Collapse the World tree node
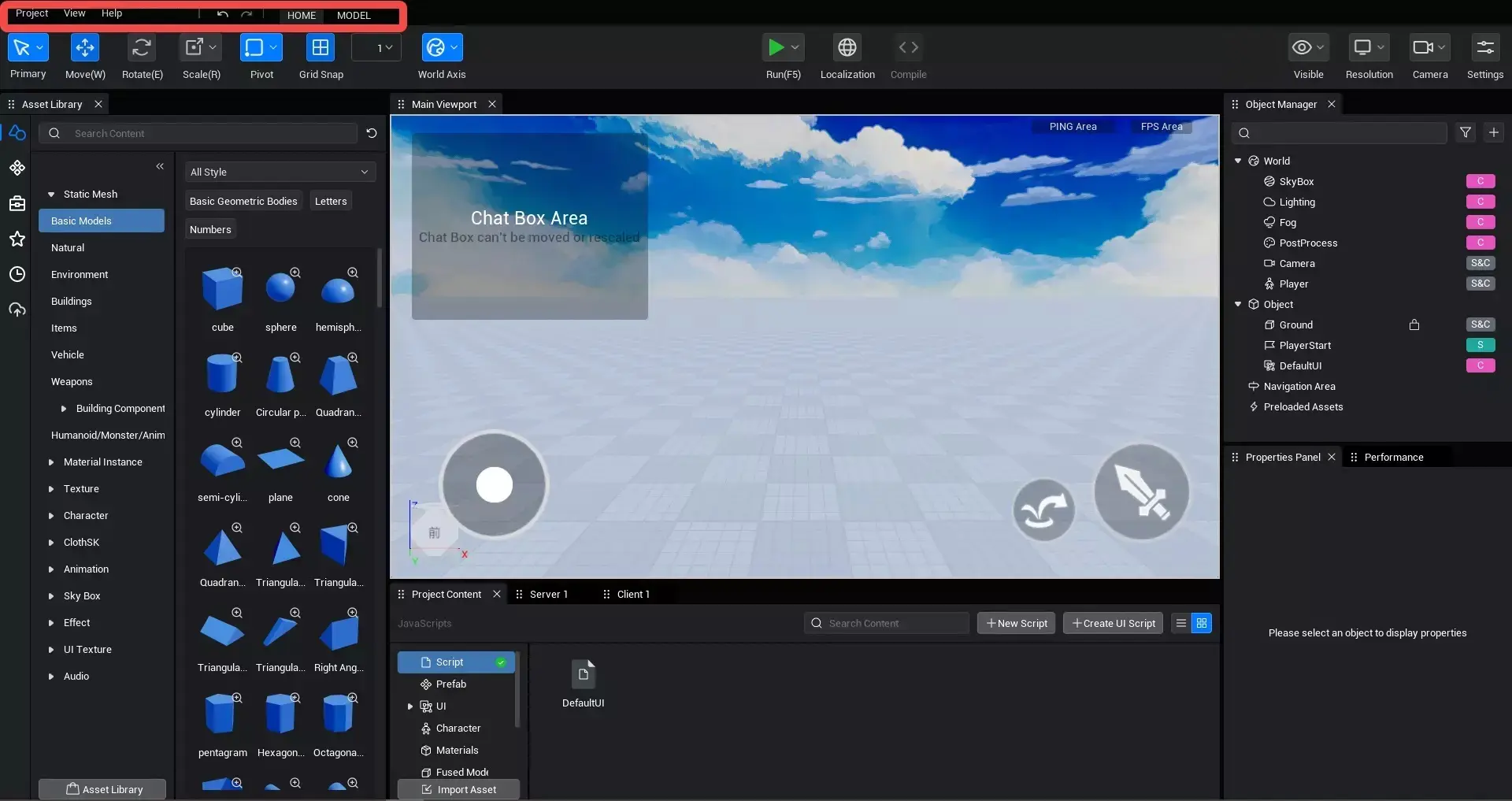 pyautogui.click(x=1238, y=161)
